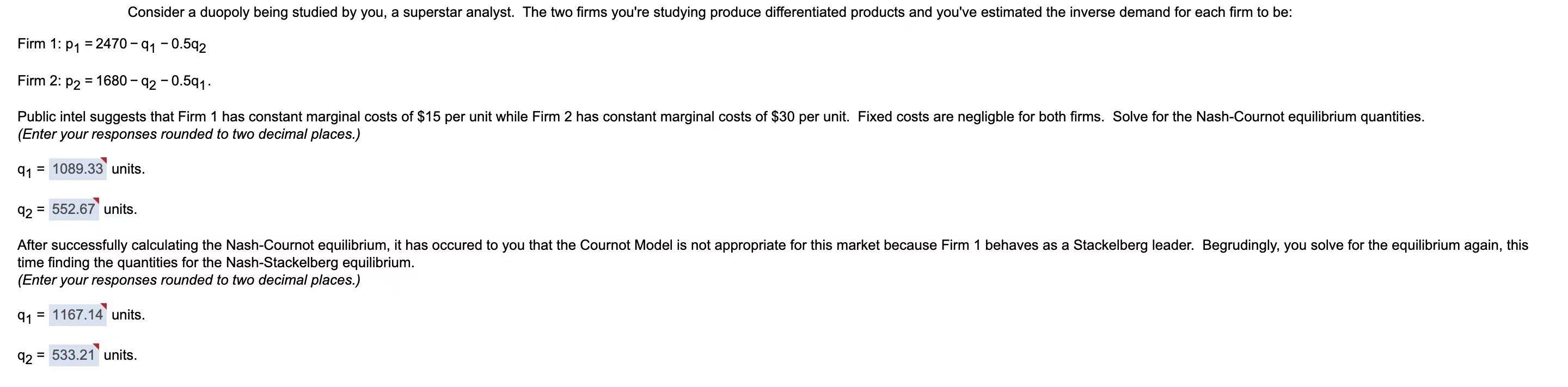1568x387 pixels.
Task: Click the q1 Stackelberg answer field showing 1167.14
Action: 77,315
